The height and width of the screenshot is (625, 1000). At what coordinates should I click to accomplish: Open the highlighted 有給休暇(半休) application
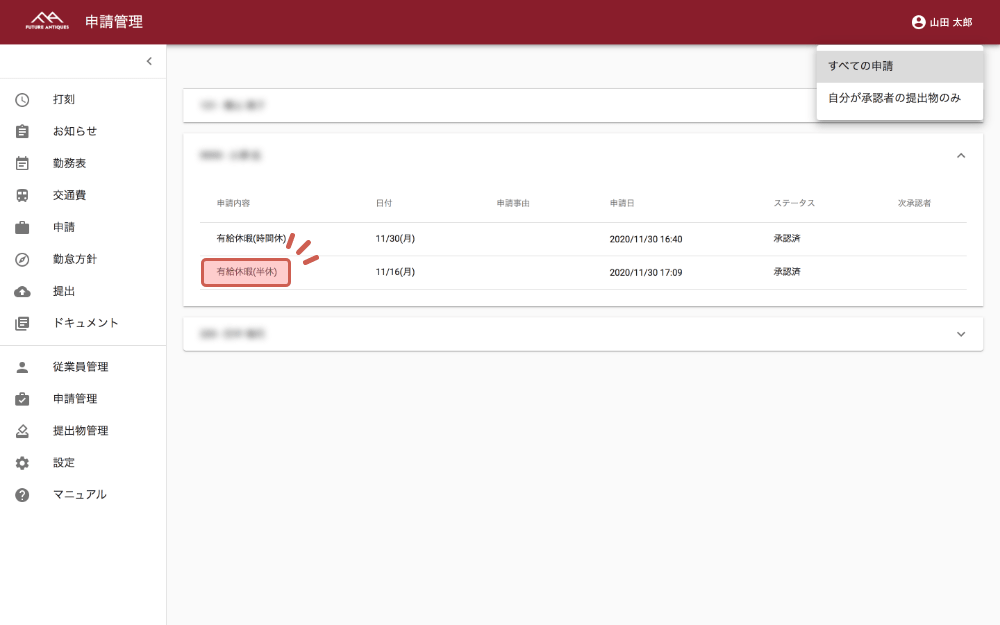(246, 272)
